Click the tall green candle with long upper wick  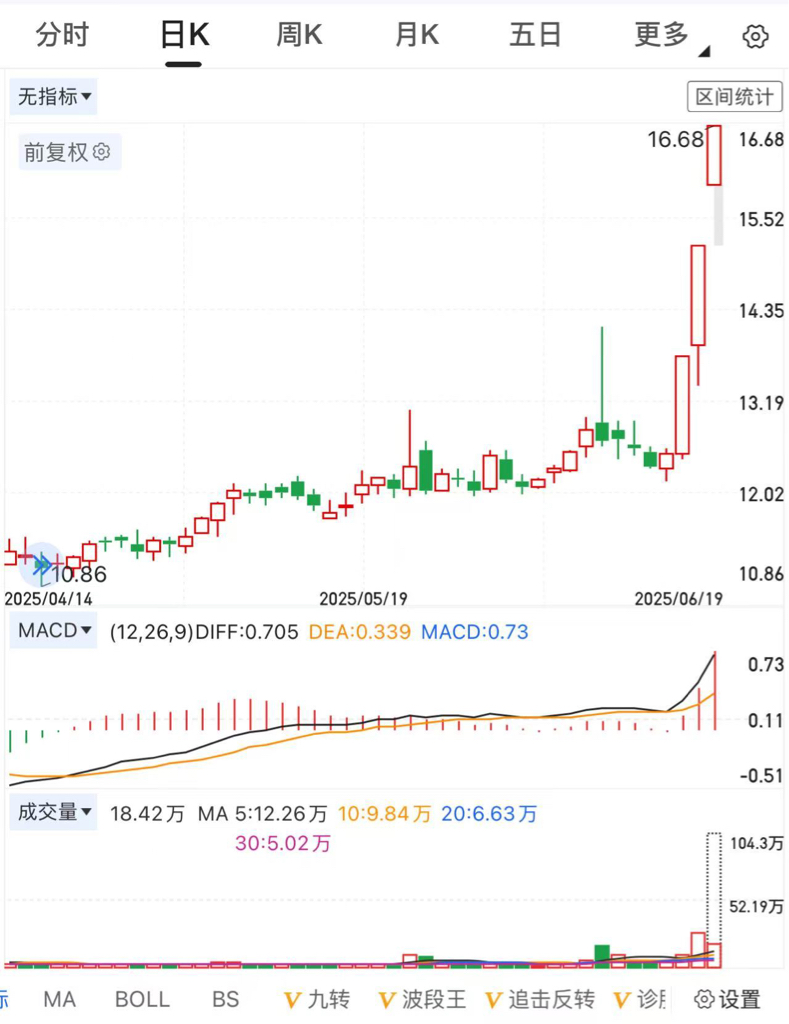[602, 385]
